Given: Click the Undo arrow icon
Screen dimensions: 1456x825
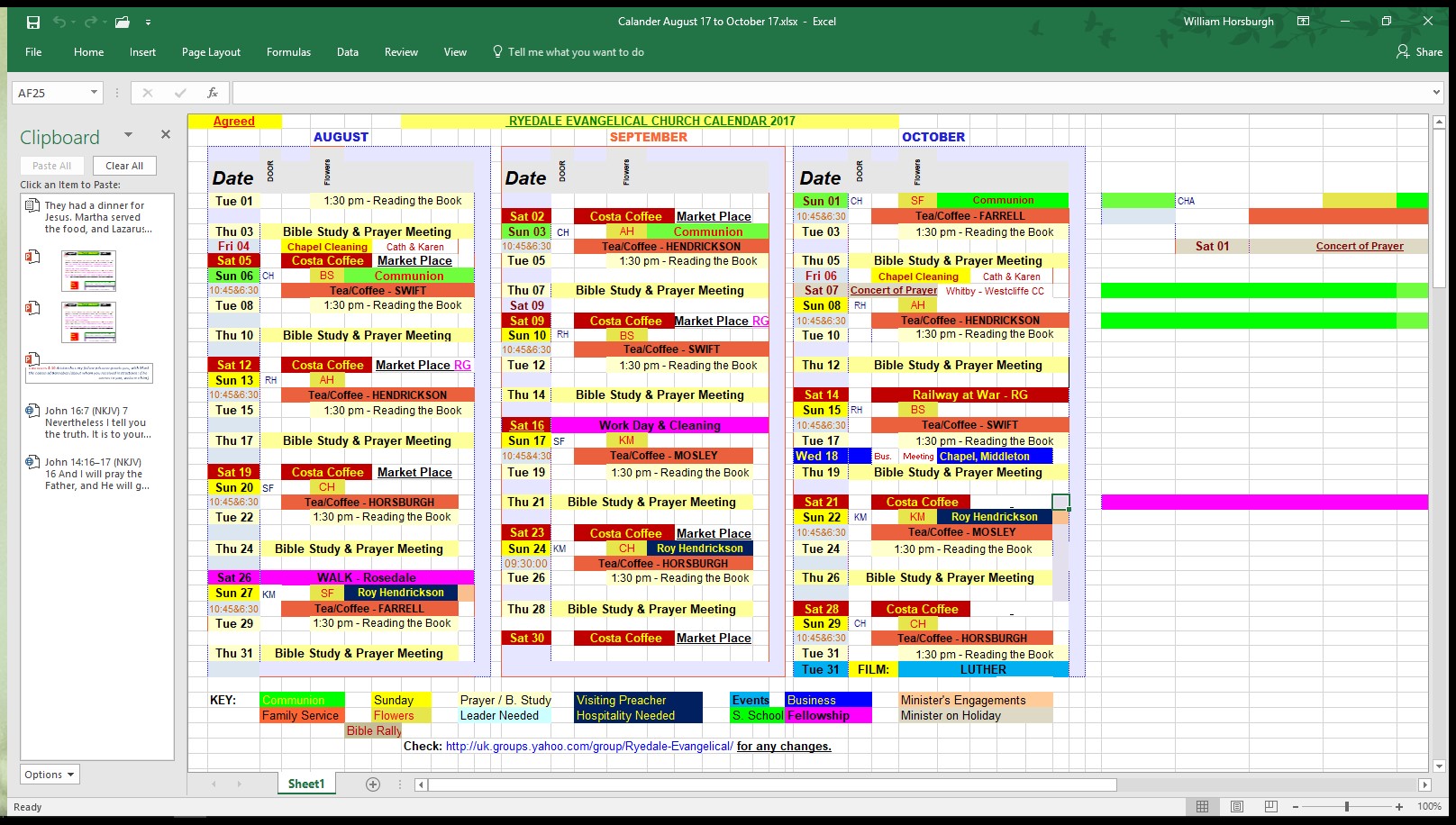Looking at the screenshot, I should pyautogui.click(x=59, y=22).
